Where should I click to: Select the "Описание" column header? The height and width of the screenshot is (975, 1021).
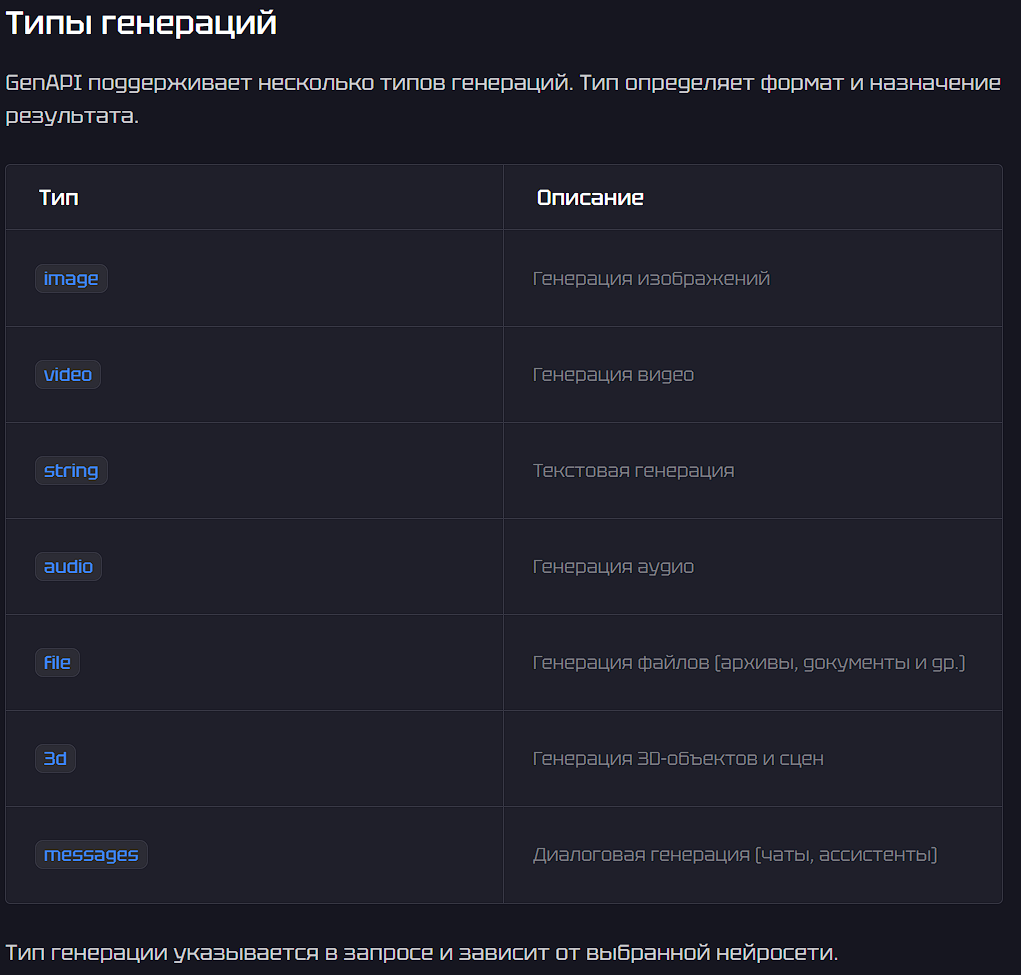[590, 197]
